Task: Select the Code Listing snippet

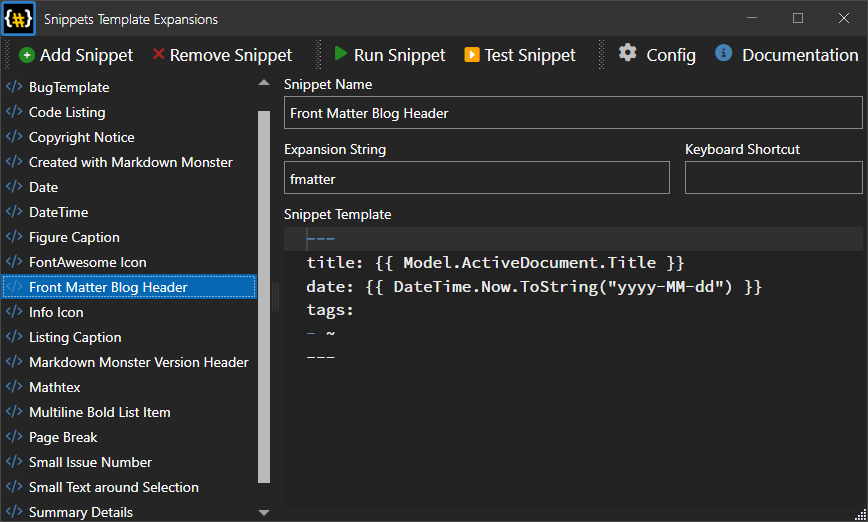Action: coord(67,112)
